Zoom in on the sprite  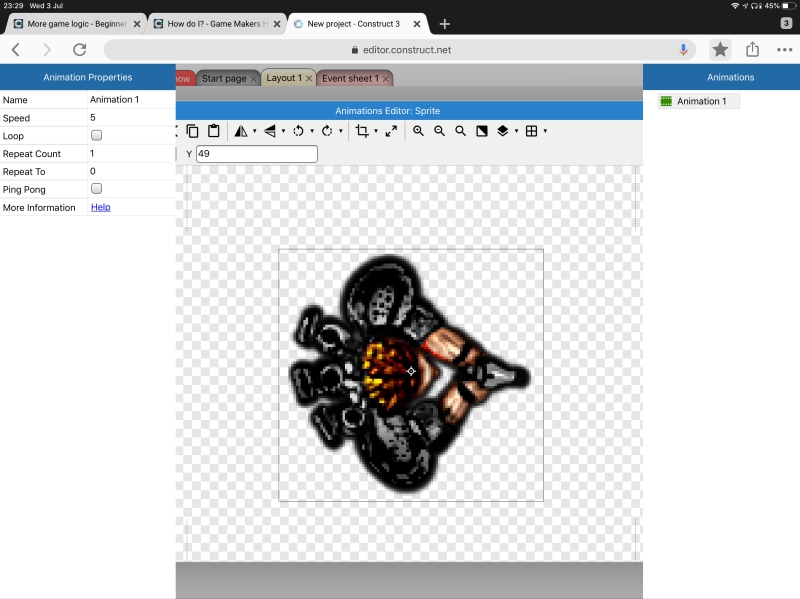418,131
